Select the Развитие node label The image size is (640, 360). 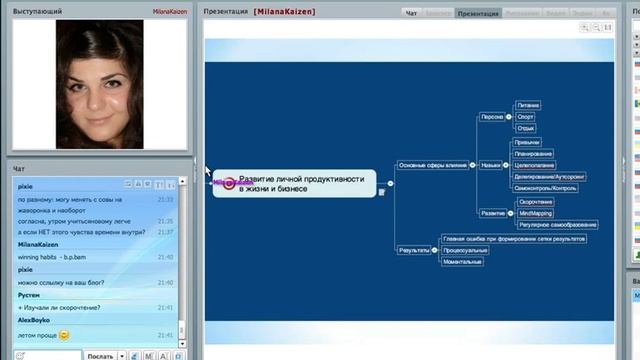pyautogui.click(x=493, y=213)
